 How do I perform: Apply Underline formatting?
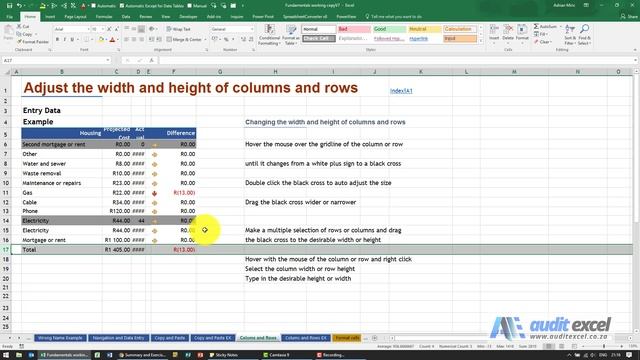[72, 40]
